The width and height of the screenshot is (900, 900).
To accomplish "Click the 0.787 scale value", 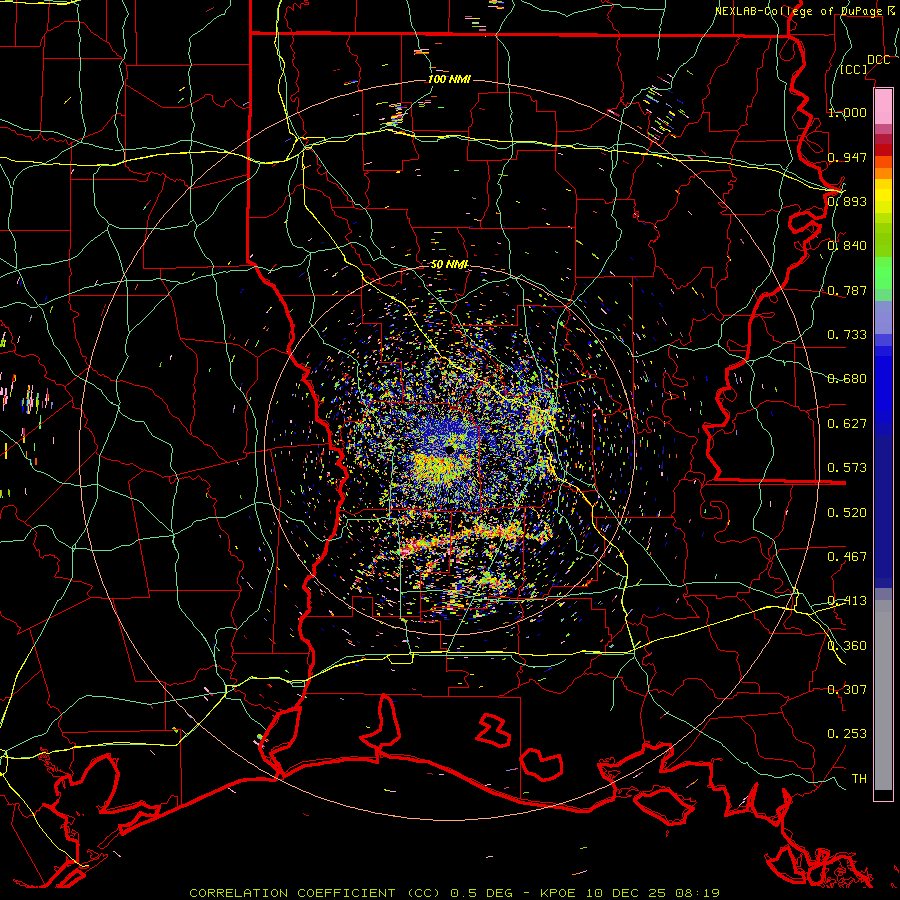I will coord(847,290).
